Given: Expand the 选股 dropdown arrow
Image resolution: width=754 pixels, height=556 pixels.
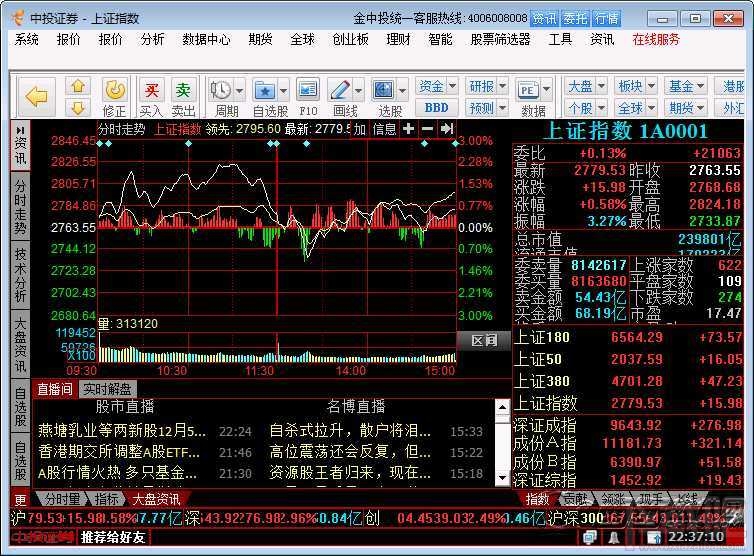Looking at the screenshot, I should pyautogui.click(x=402, y=90).
